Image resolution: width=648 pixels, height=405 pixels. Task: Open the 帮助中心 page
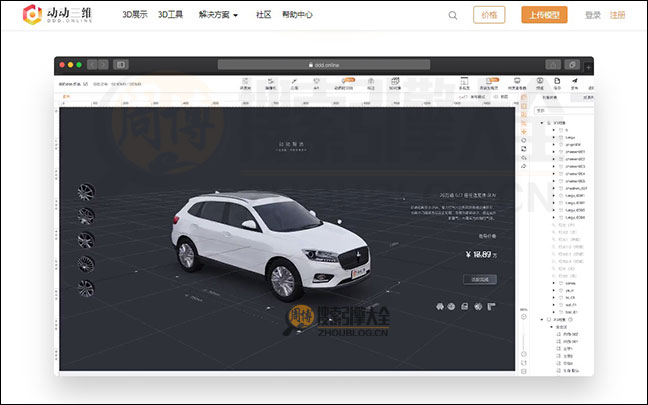click(x=297, y=15)
